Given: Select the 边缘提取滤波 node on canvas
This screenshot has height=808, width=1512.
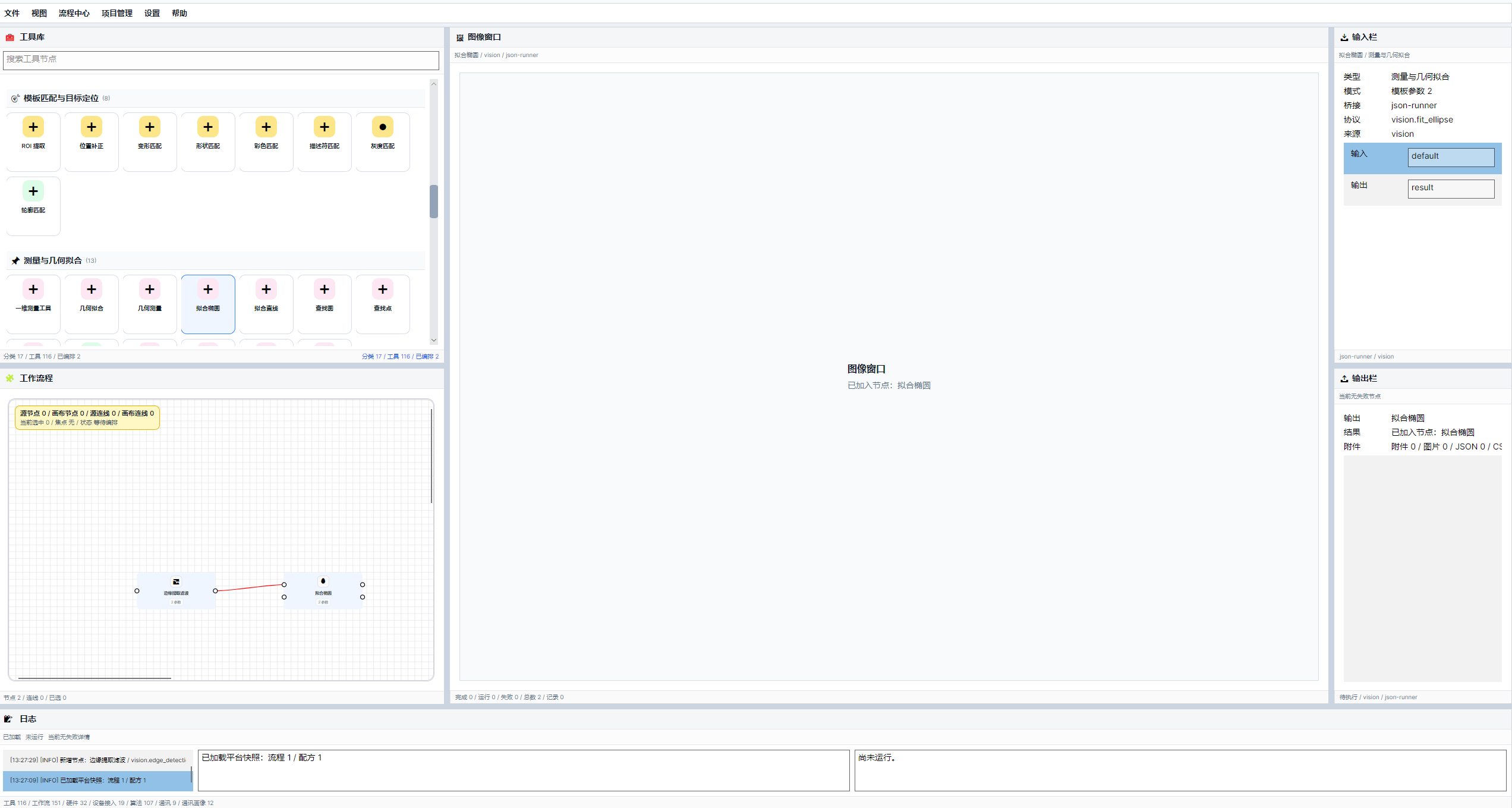Looking at the screenshot, I should point(176,590).
